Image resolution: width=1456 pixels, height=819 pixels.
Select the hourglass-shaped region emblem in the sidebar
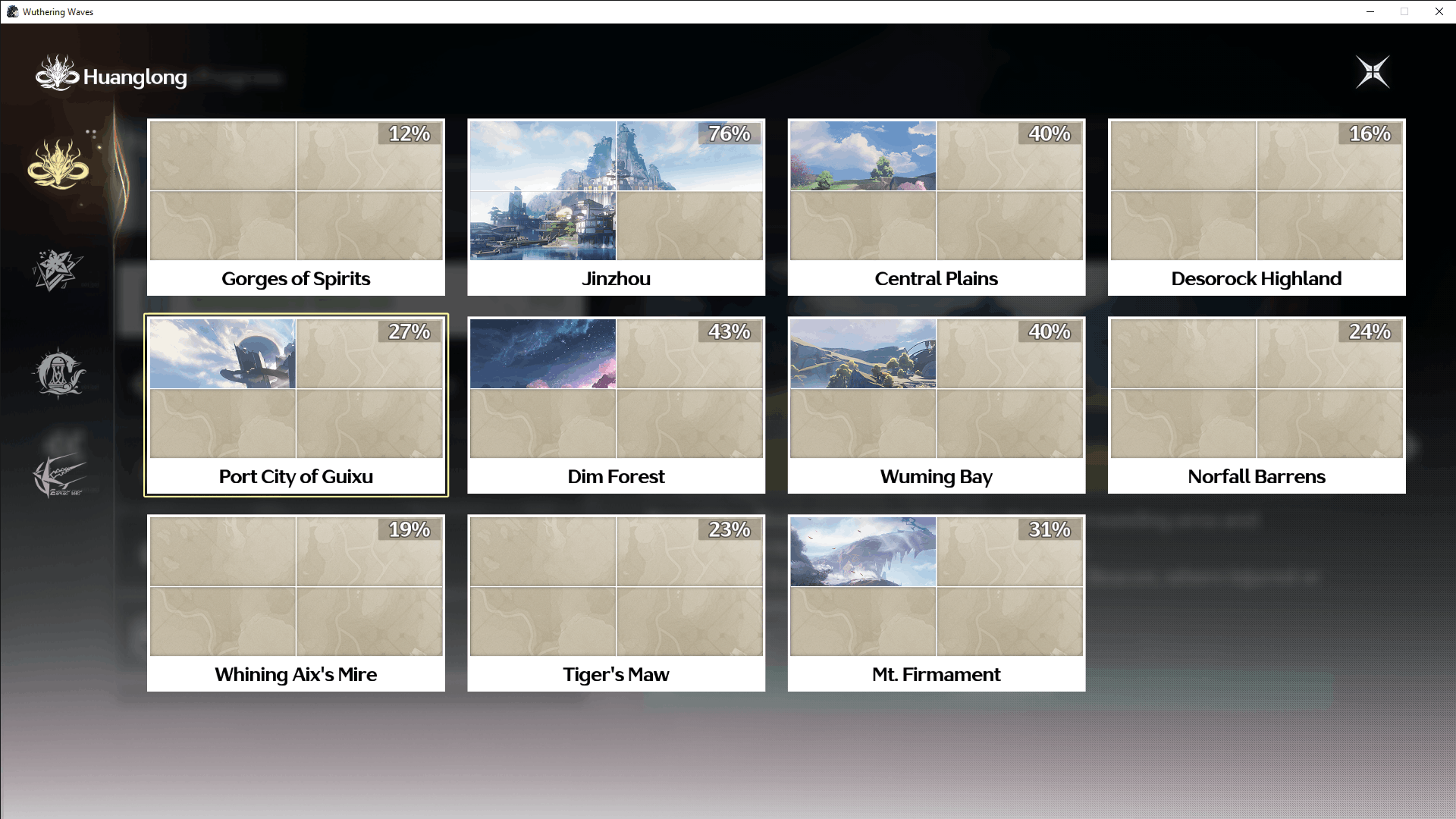pos(58,373)
